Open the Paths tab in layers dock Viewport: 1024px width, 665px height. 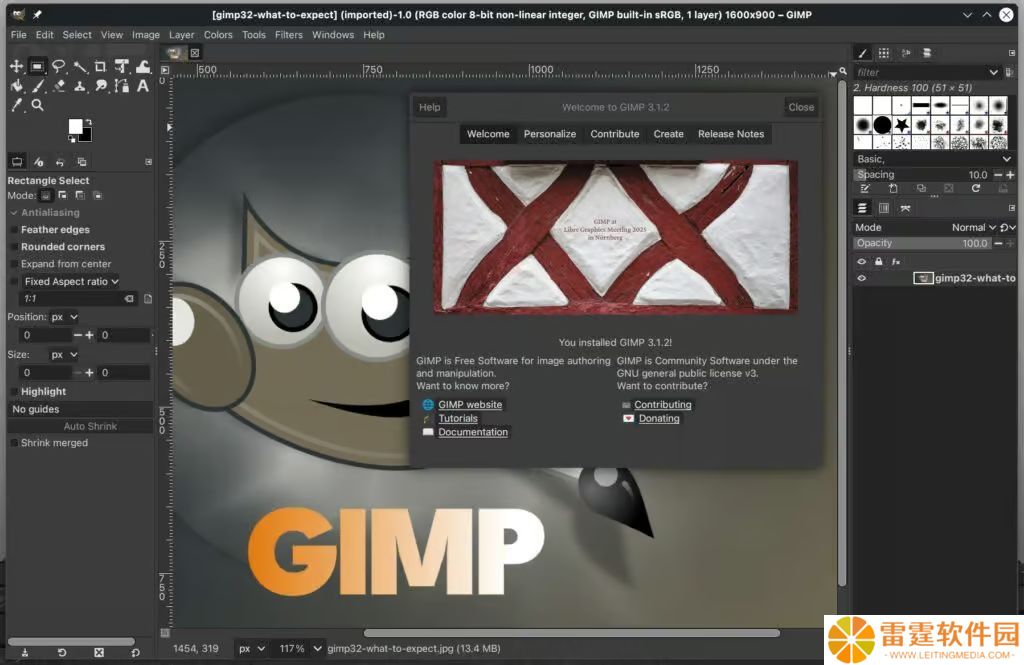click(x=905, y=208)
